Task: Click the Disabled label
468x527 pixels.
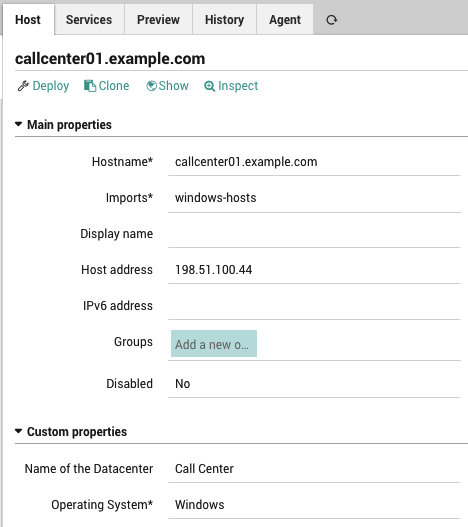Action: click(x=129, y=383)
